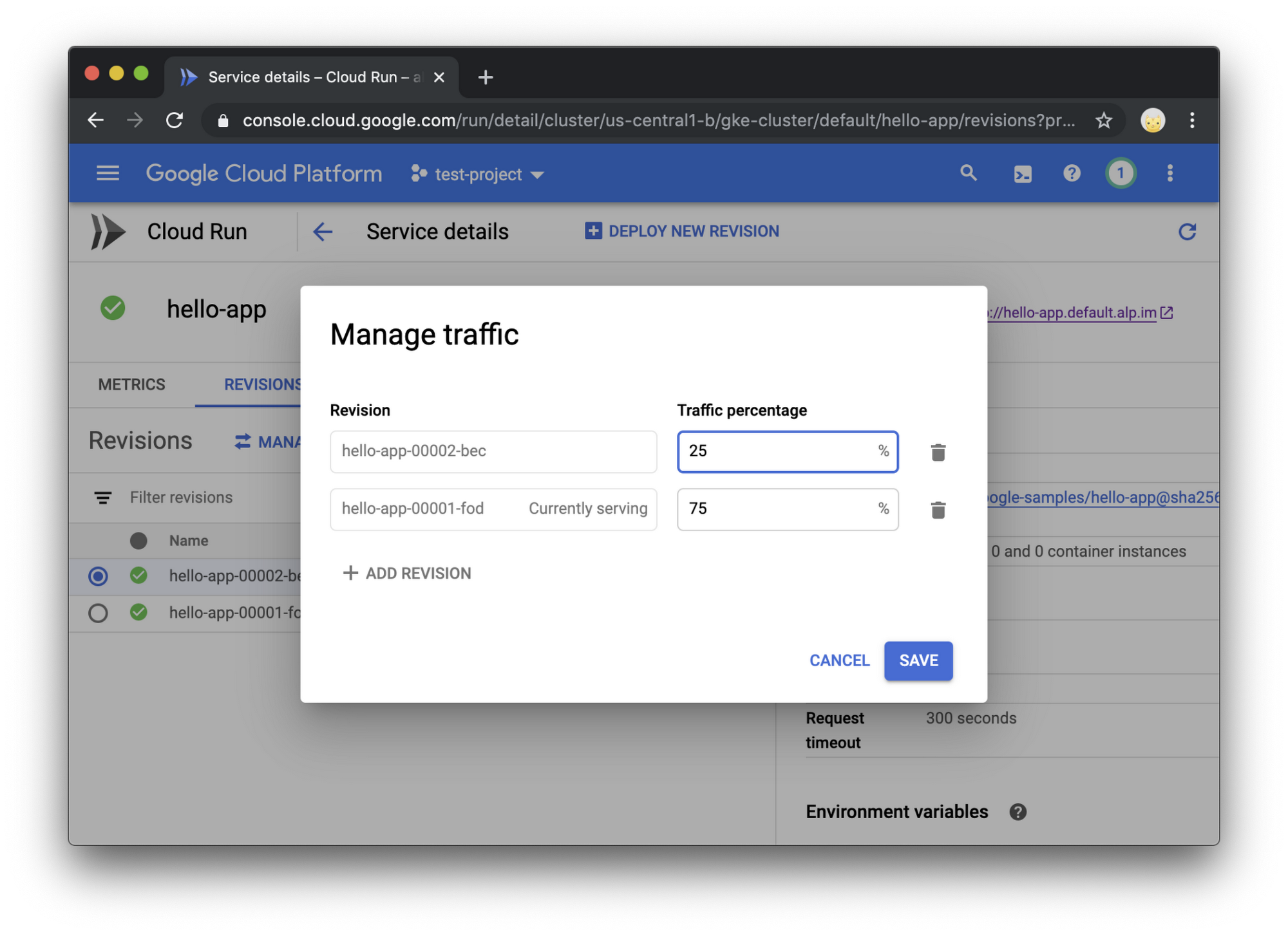Open the test-project dropdown selector
This screenshot has height=936, width=1288.
pyautogui.click(x=479, y=174)
